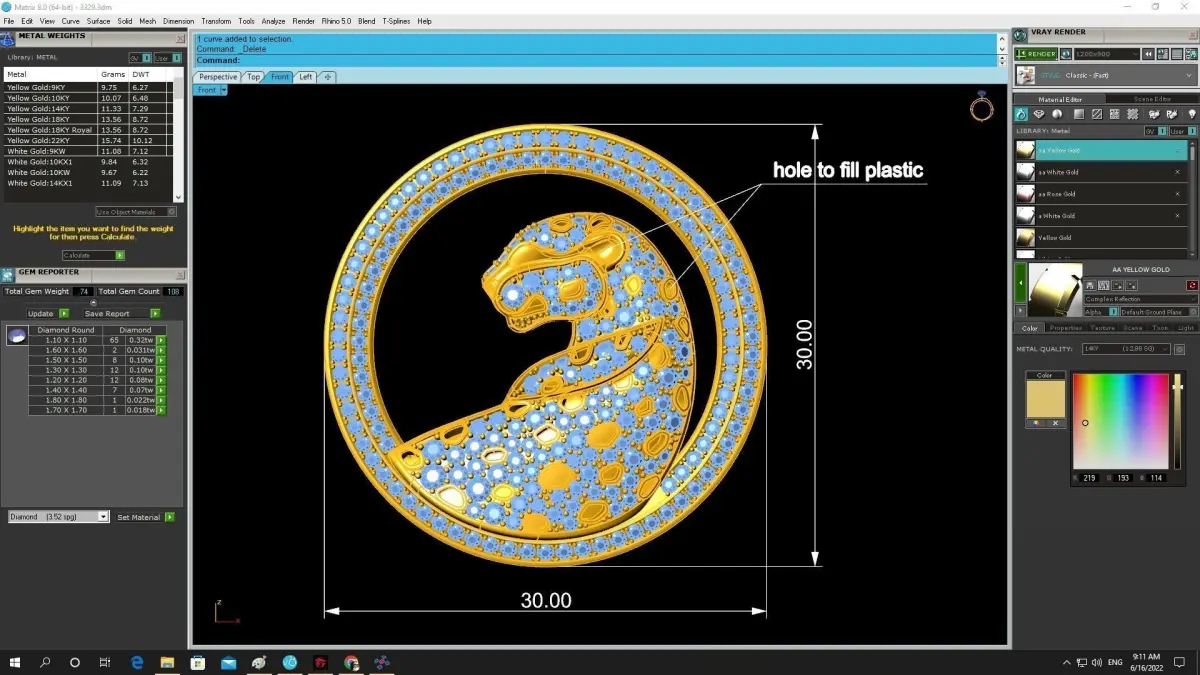Open Microsoft Edge from taskbar
The width and height of the screenshot is (1200, 675).
tap(137, 662)
